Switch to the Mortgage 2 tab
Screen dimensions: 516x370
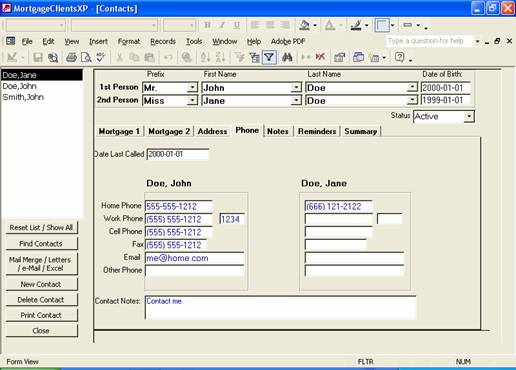coord(169,131)
